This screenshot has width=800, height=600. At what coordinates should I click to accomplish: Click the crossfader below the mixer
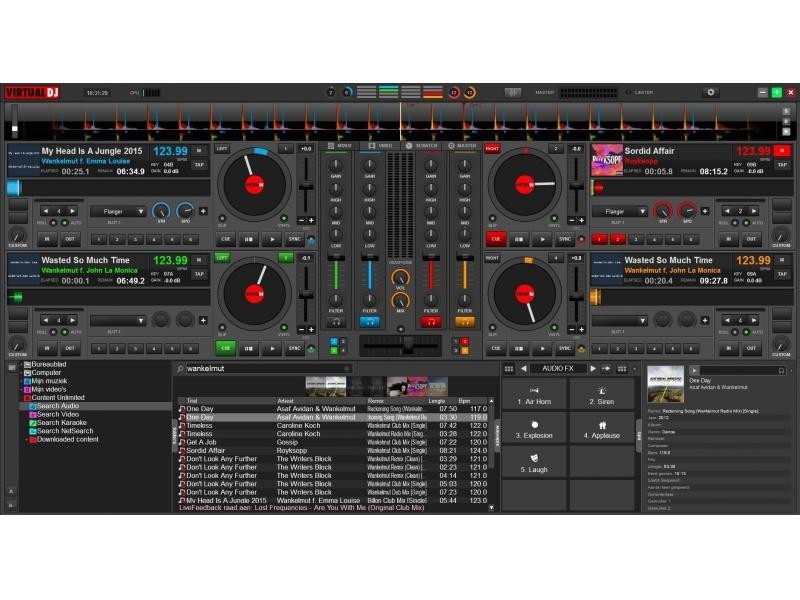(401, 346)
